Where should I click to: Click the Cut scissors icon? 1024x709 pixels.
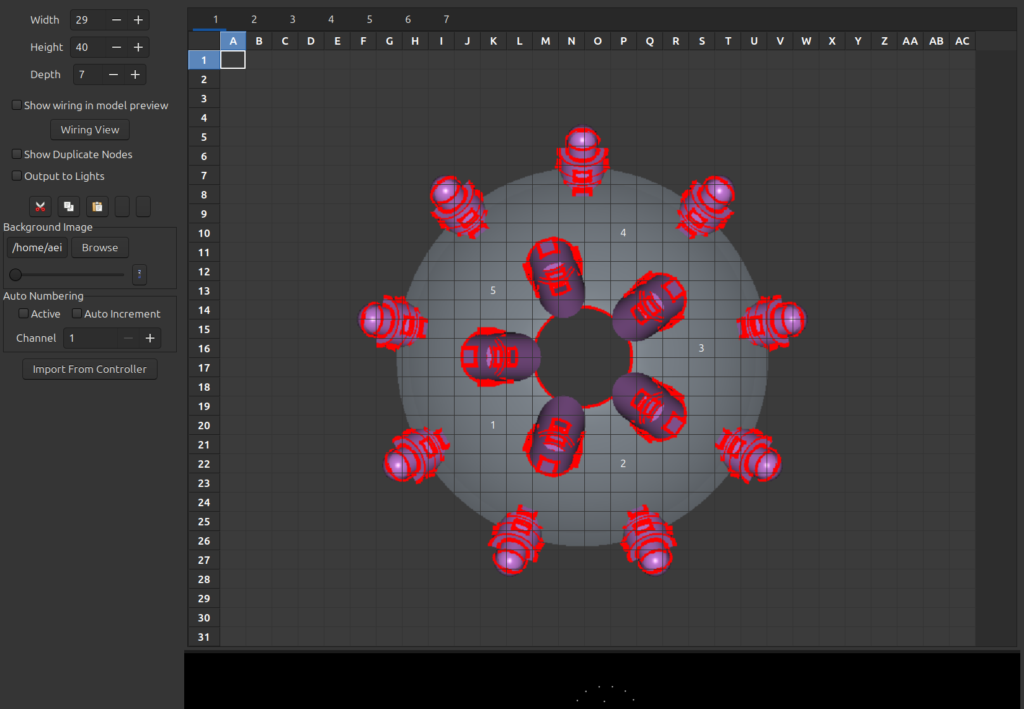(40, 207)
